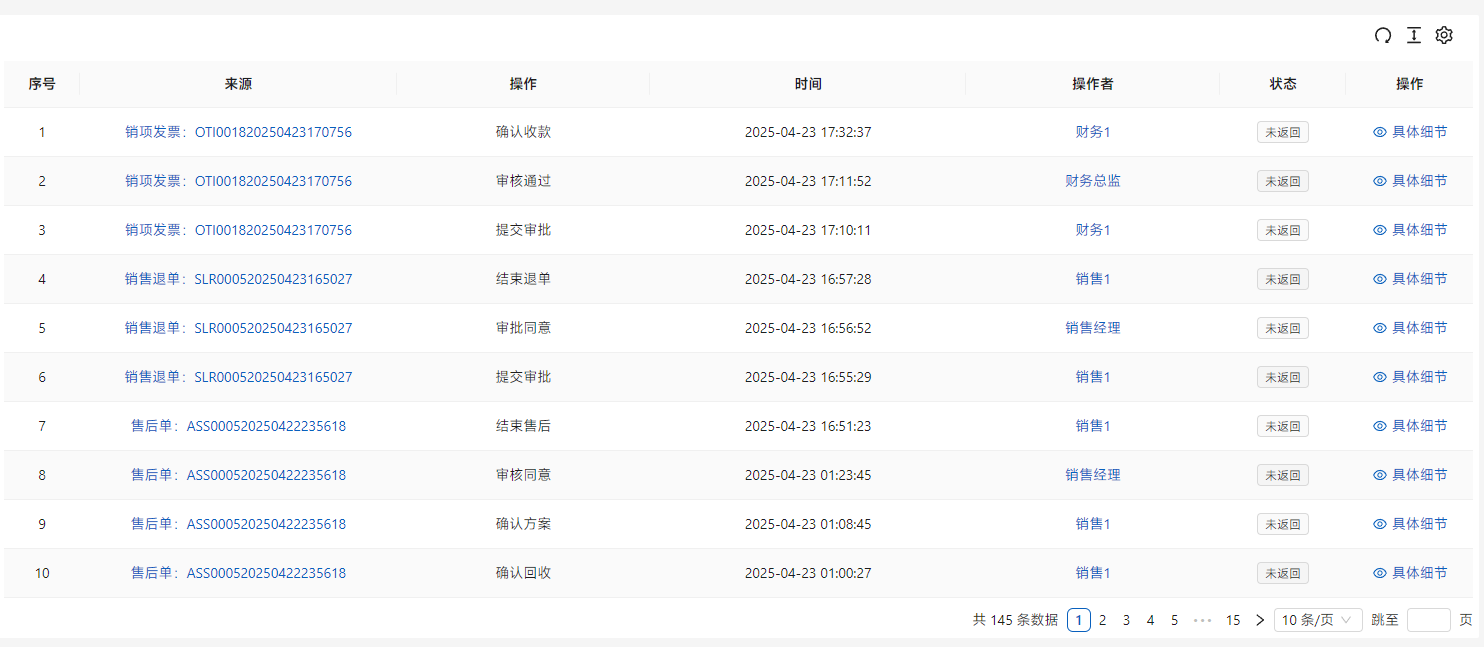Screen dimensions: 1484x647
Task: Click the eye icon in row 1
Action: [1380, 132]
